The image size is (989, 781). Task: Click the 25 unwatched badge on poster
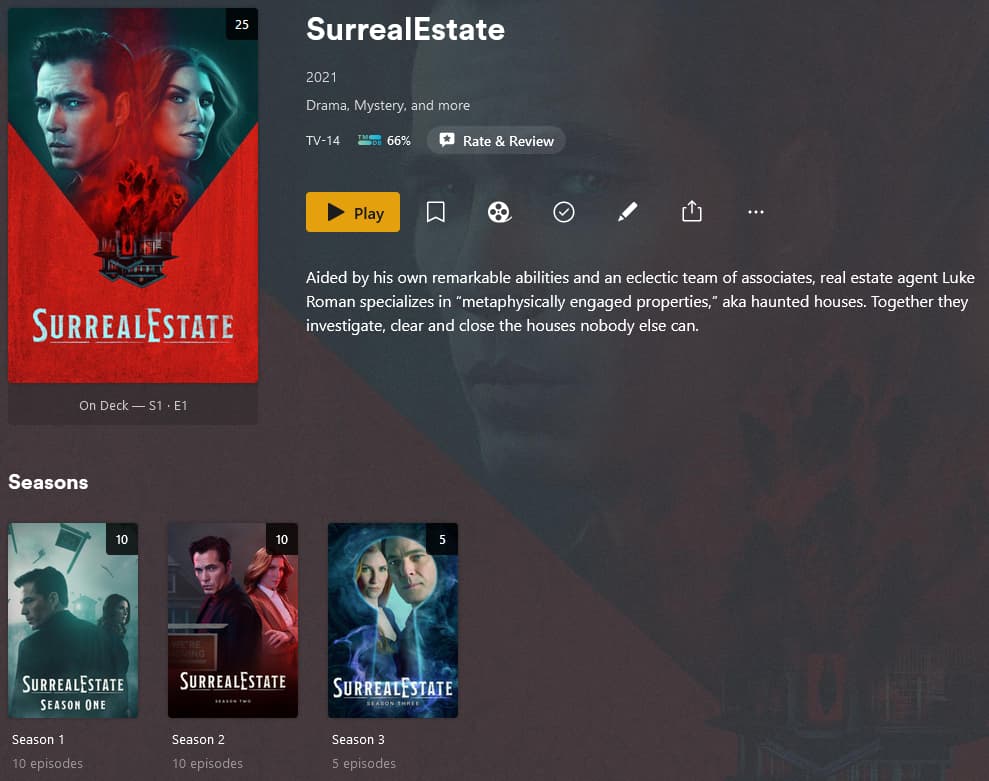[242, 24]
